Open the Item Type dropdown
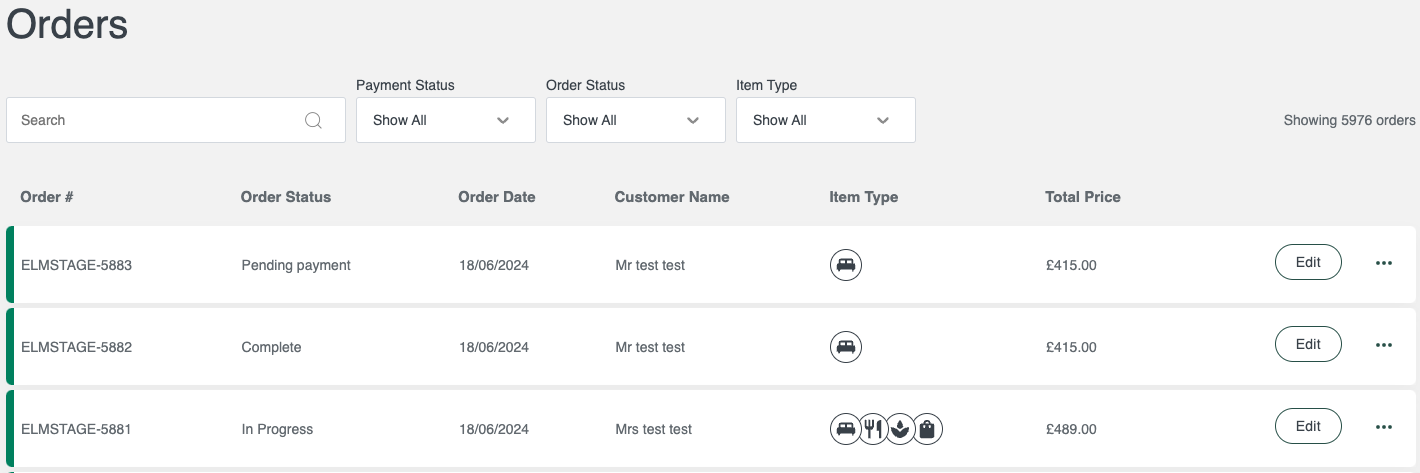Screen dimensions: 1420x473 coord(826,120)
